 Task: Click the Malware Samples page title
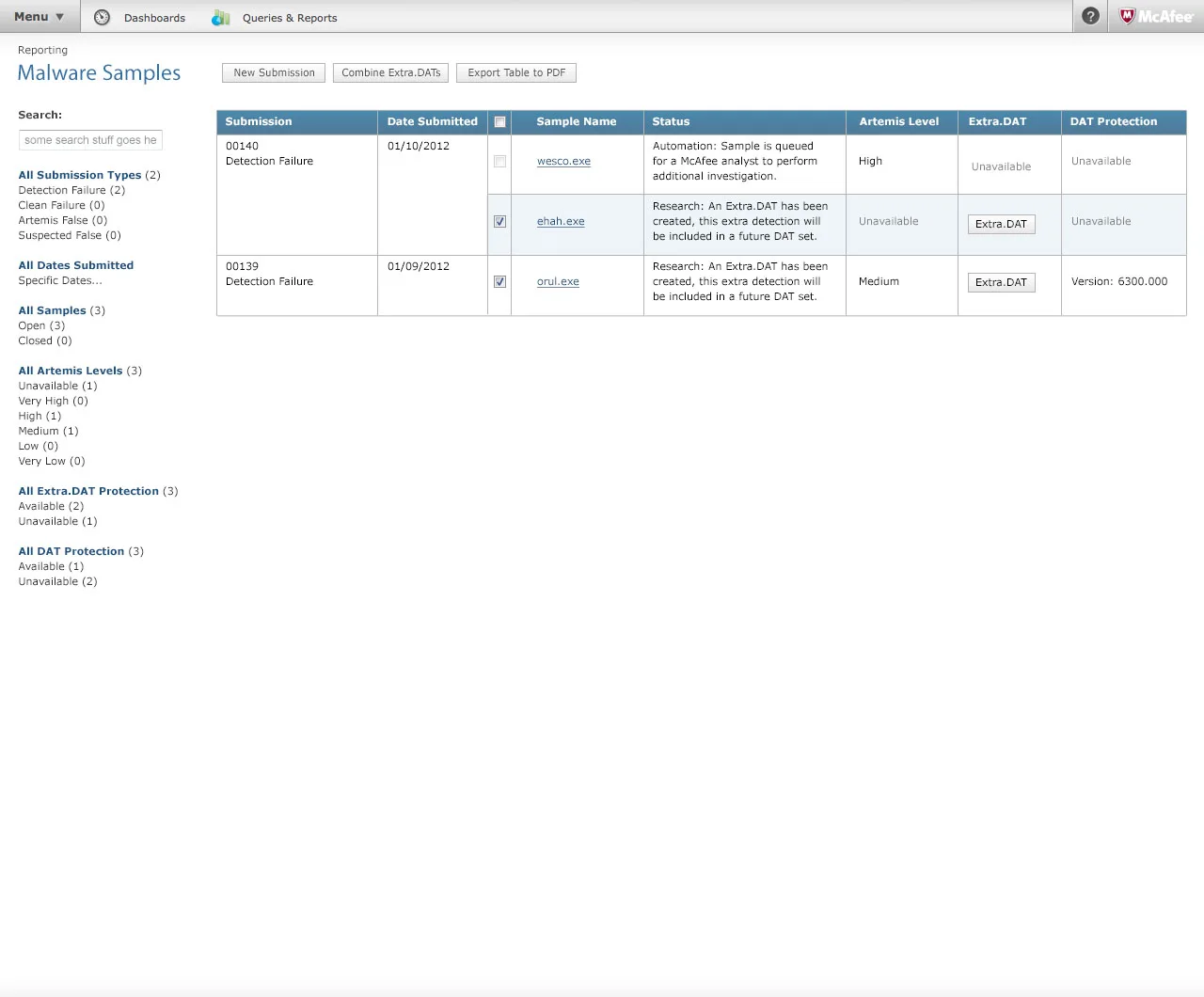point(99,73)
